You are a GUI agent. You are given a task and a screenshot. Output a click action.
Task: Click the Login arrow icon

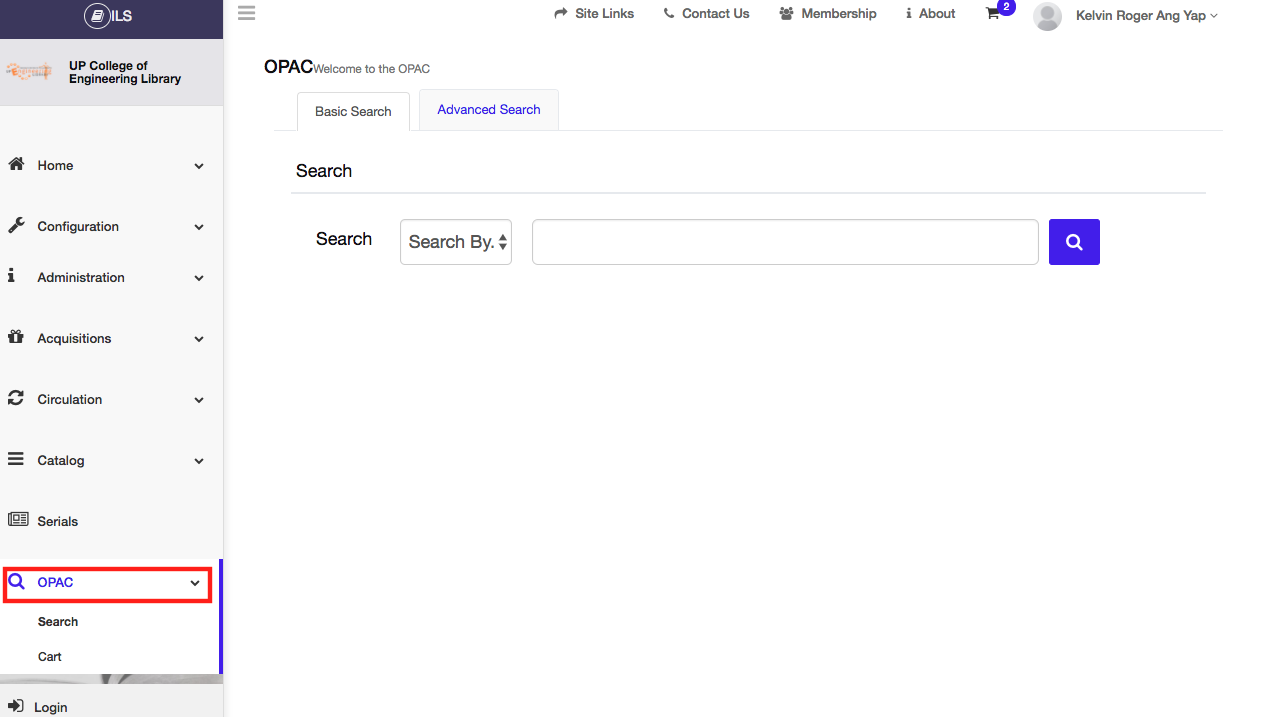click(x=16, y=706)
